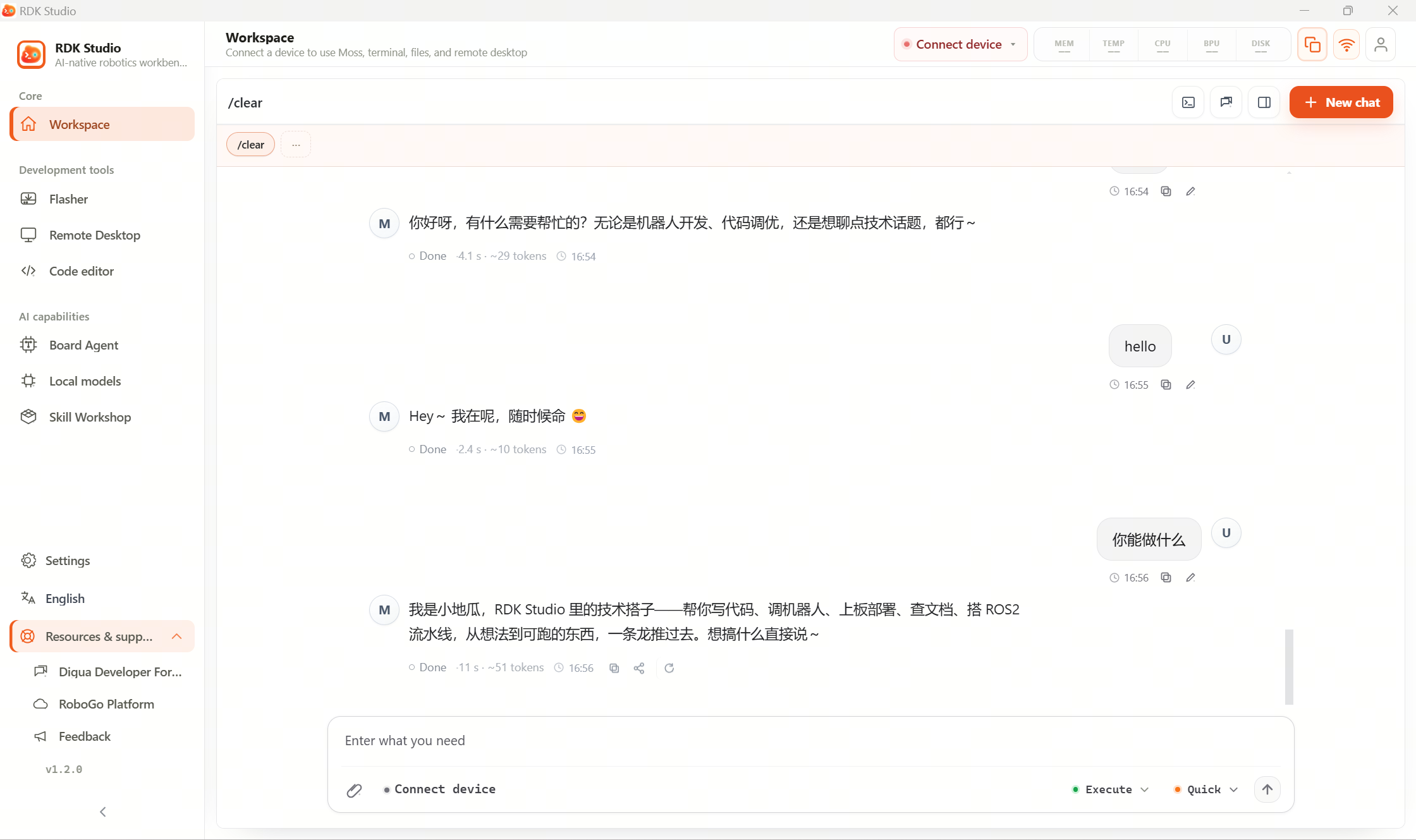Collapse the sidebar with the left chevron
The image size is (1416, 840).
click(x=103, y=812)
